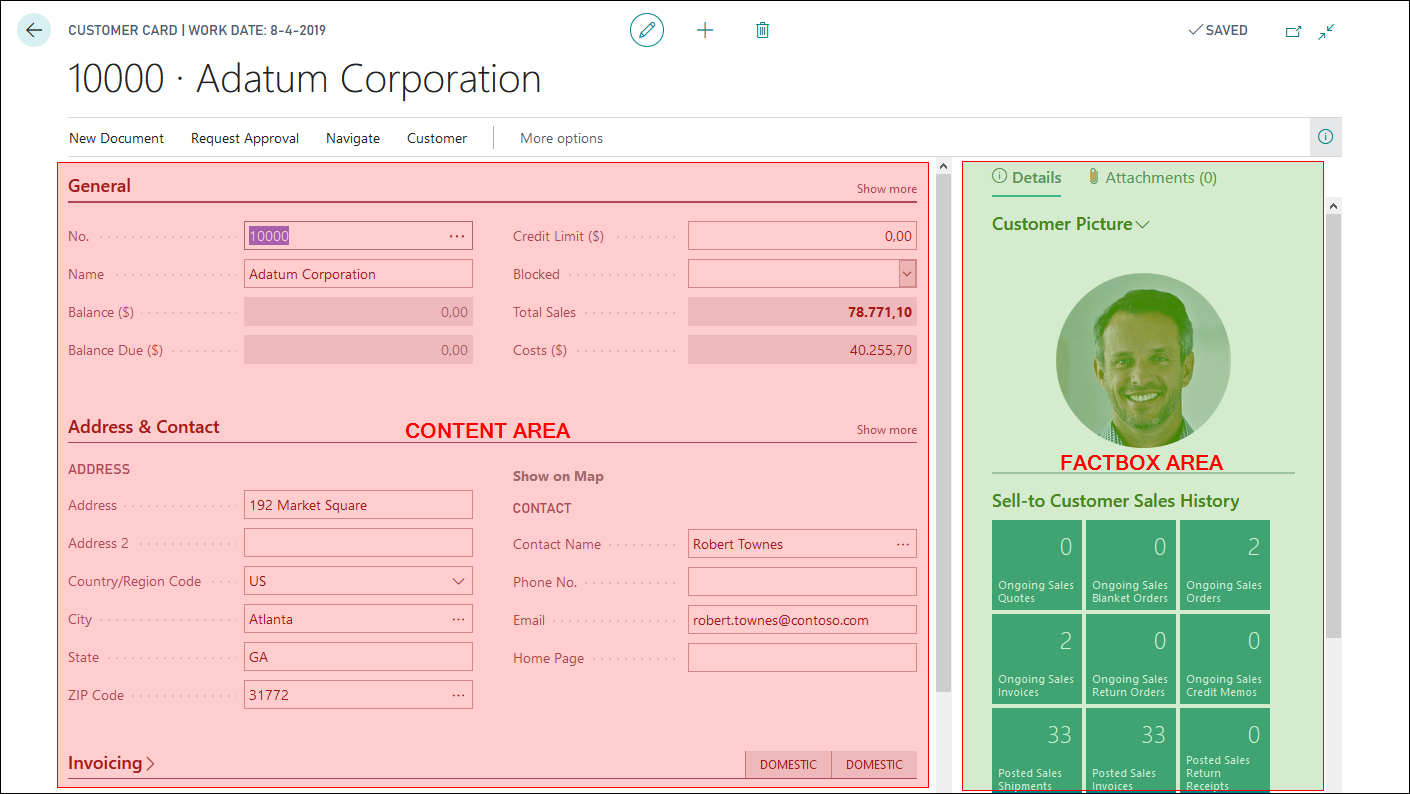This screenshot has height=794, width=1410.
Task: Click the State field showing GA
Action: 358,657
